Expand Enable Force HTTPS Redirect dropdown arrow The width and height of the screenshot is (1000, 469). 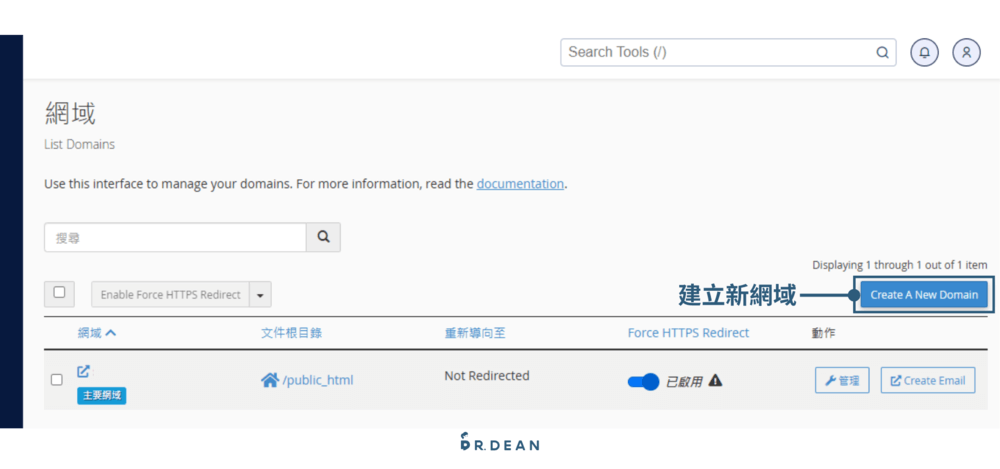tap(260, 295)
